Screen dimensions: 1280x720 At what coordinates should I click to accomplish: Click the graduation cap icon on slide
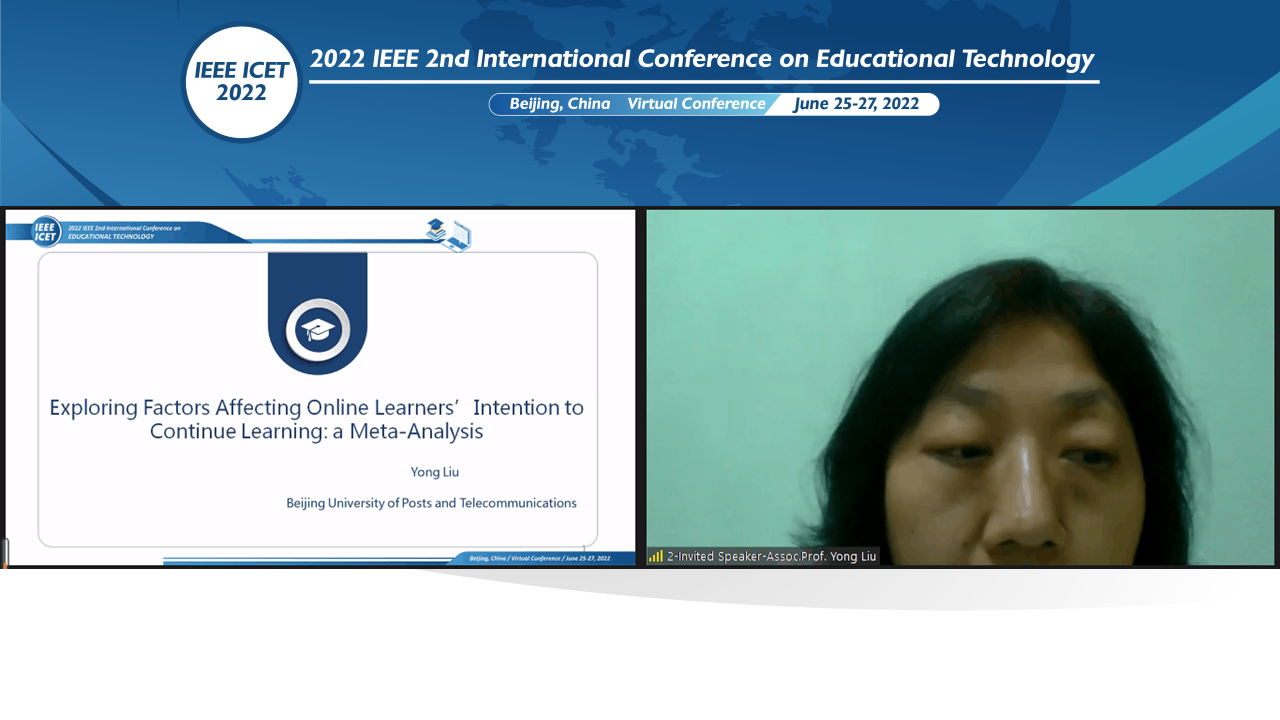317,330
